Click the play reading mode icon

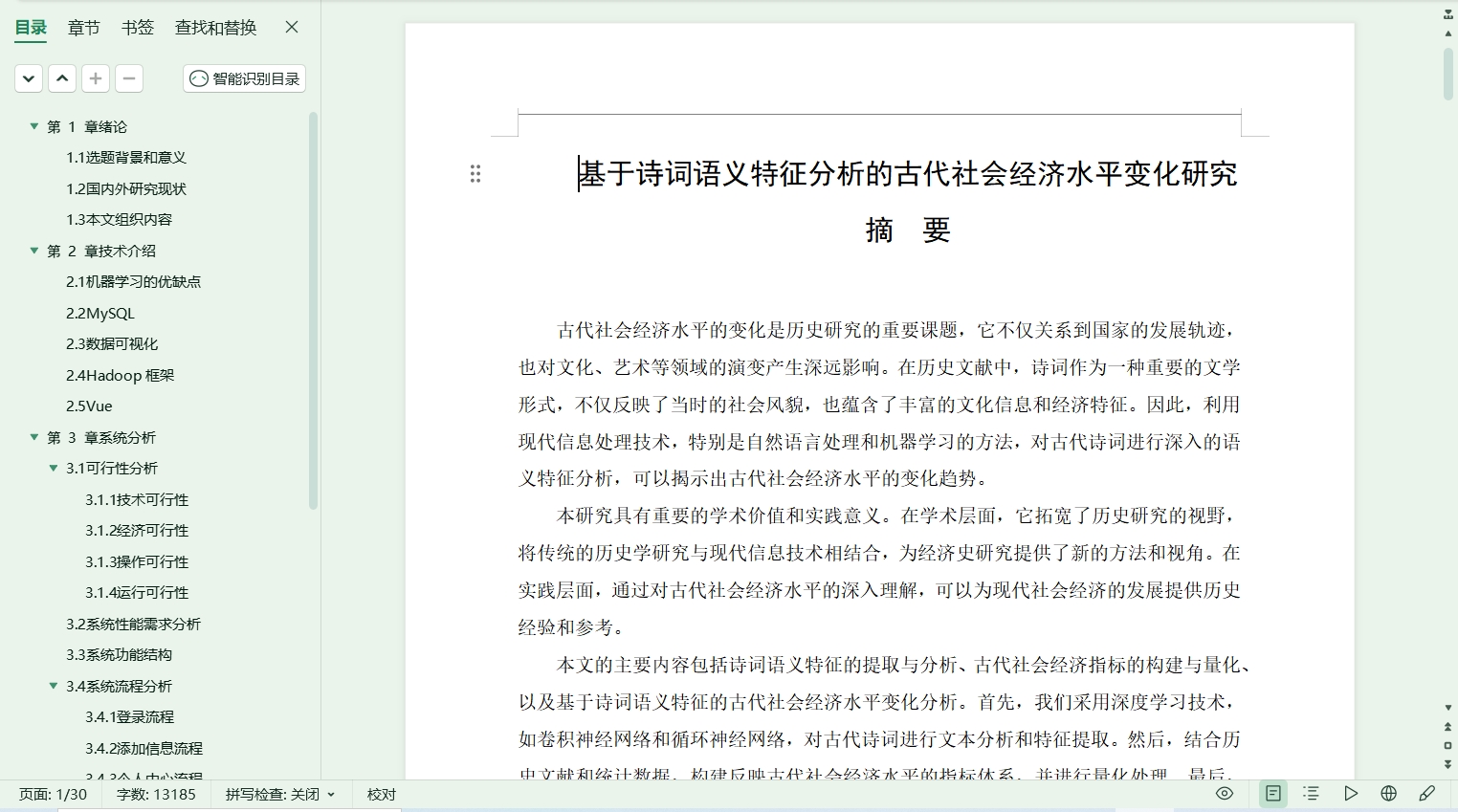[x=1350, y=794]
